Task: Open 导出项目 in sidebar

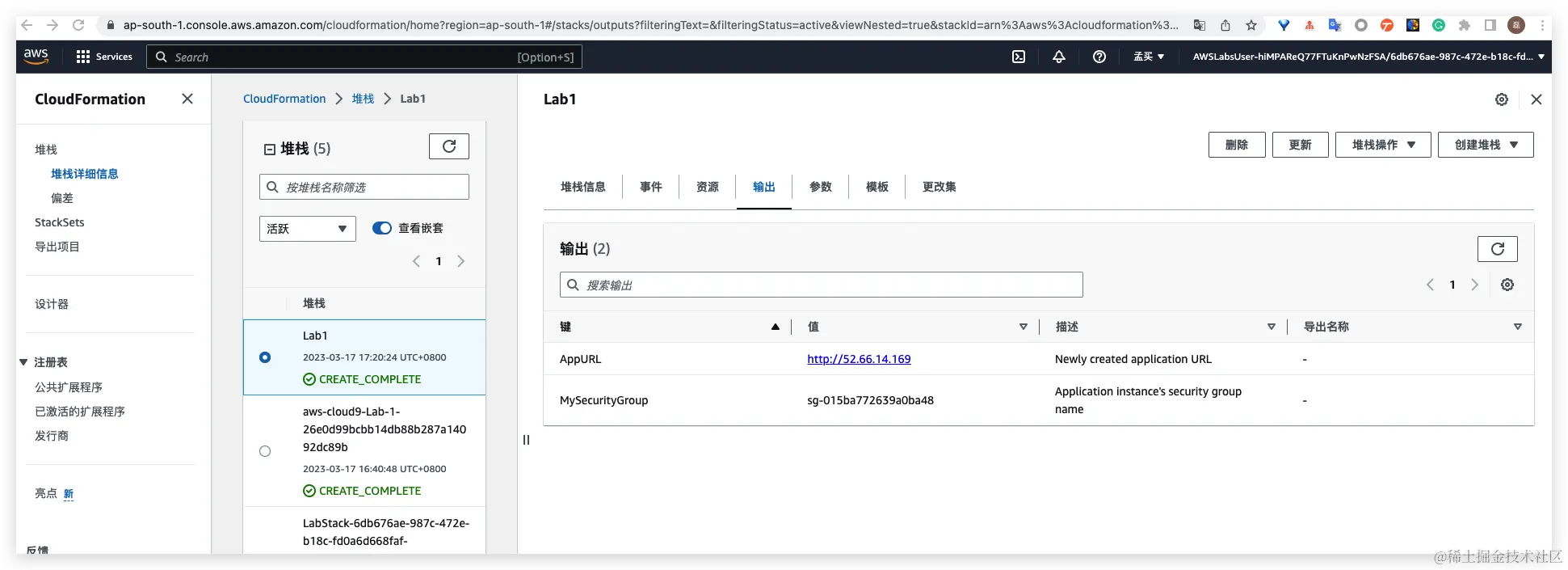Action: click(x=57, y=247)
